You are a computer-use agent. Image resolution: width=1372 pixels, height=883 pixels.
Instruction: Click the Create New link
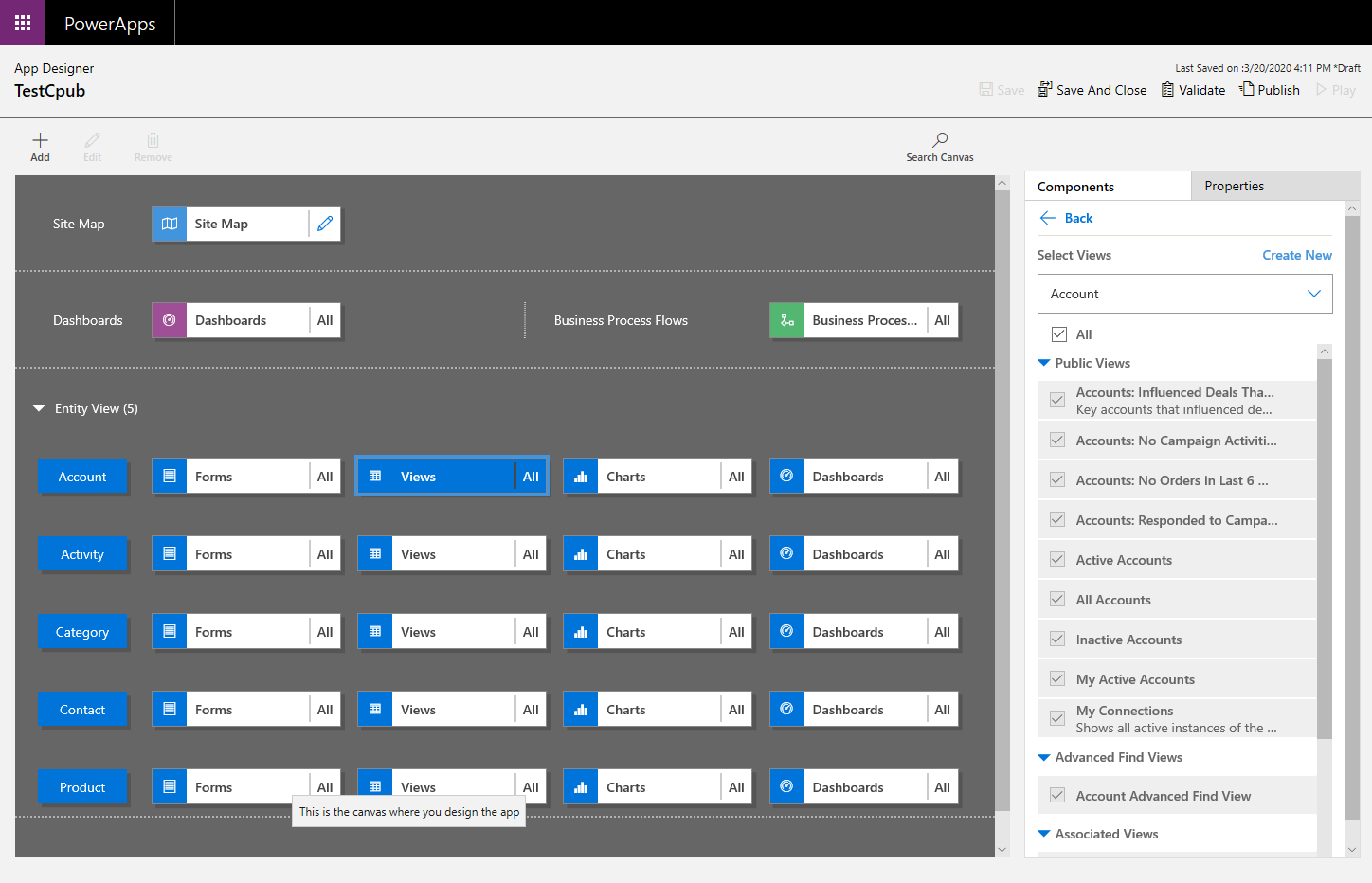pos(1297,255)
